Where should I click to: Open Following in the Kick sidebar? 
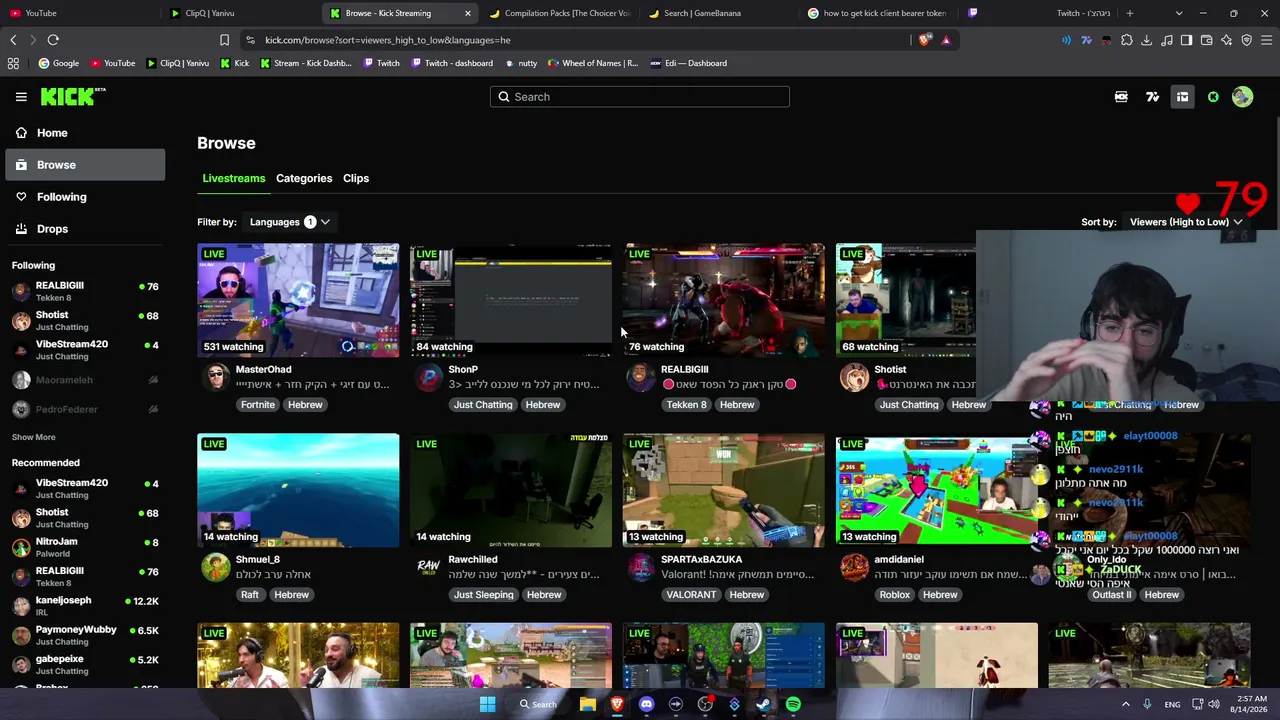[85, 197]
